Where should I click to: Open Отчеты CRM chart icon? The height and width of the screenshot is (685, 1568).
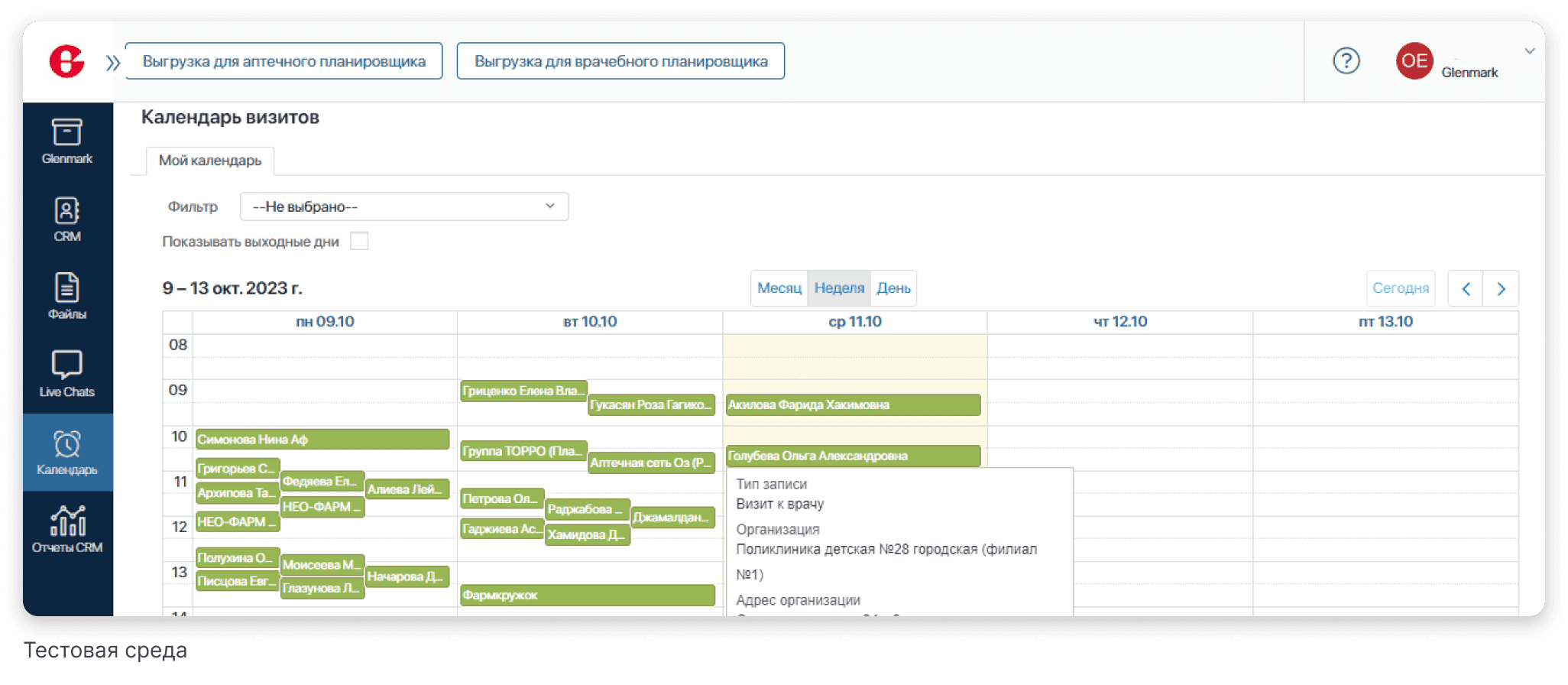(67, 521)
